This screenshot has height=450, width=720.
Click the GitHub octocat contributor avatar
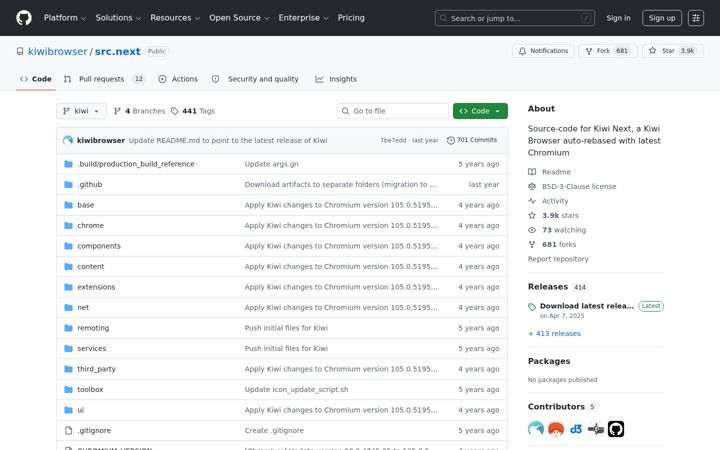[x=616, y=429]
